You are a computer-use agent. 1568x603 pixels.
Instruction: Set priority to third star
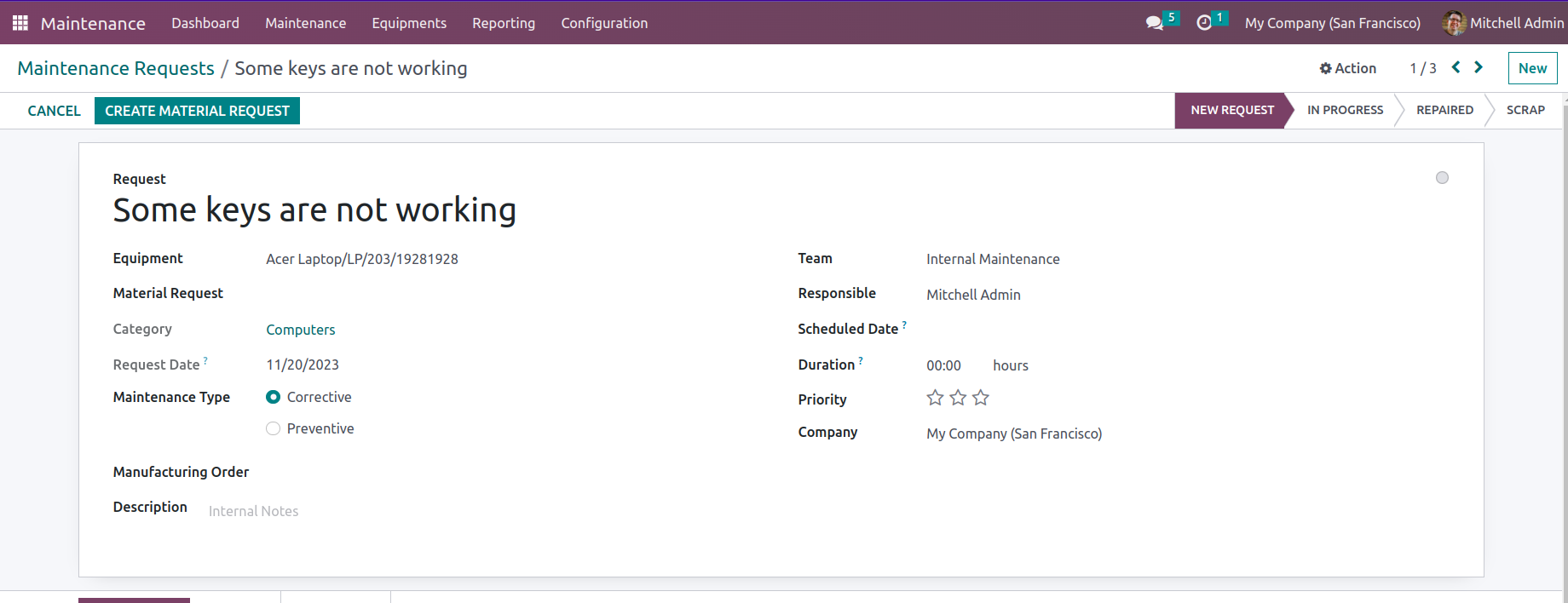click(981, 398)
